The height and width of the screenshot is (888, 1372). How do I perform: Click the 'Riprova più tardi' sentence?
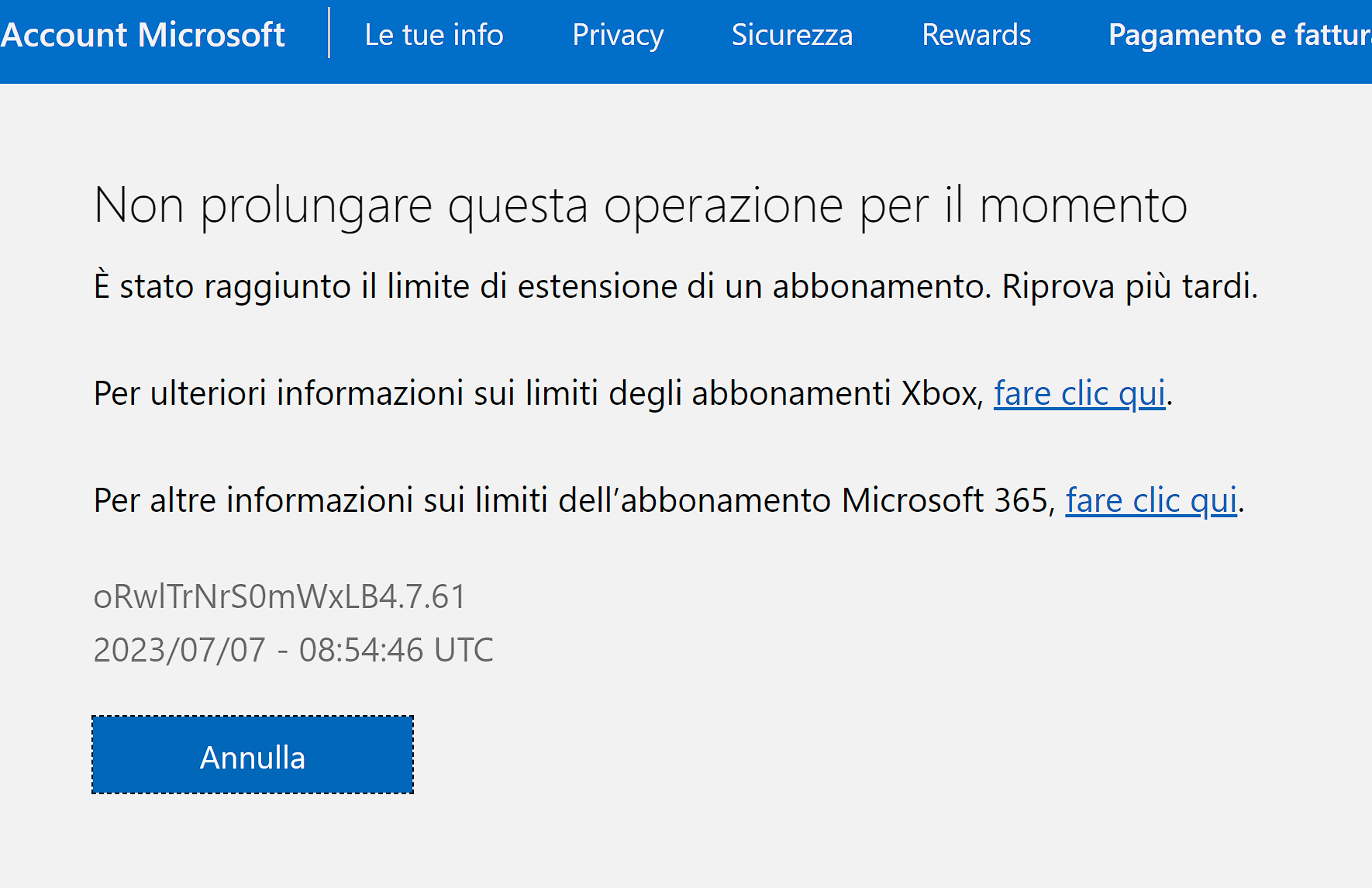tap(1130, 286)
